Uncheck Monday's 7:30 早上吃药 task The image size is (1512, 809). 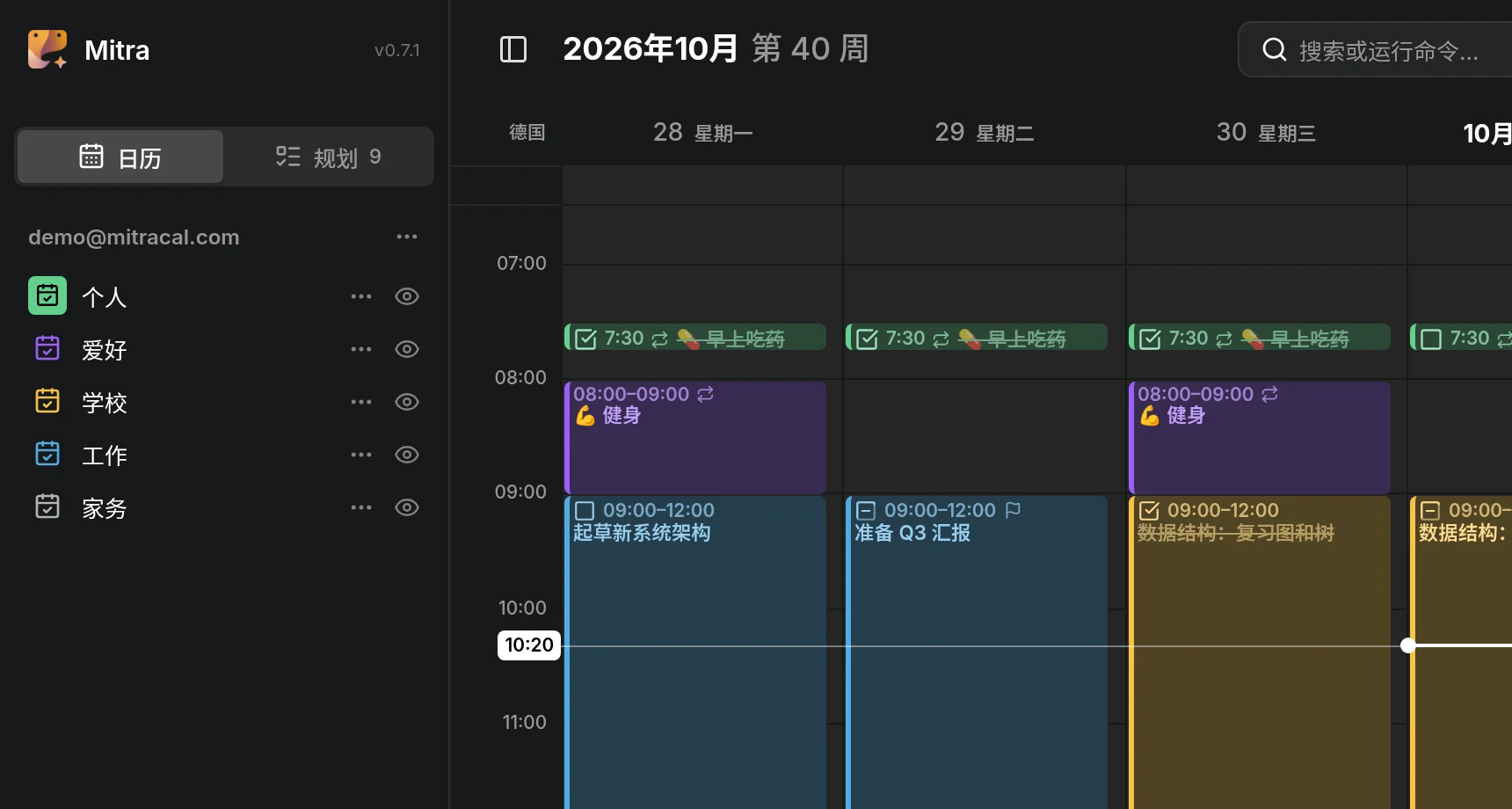[x=585, y=339]
